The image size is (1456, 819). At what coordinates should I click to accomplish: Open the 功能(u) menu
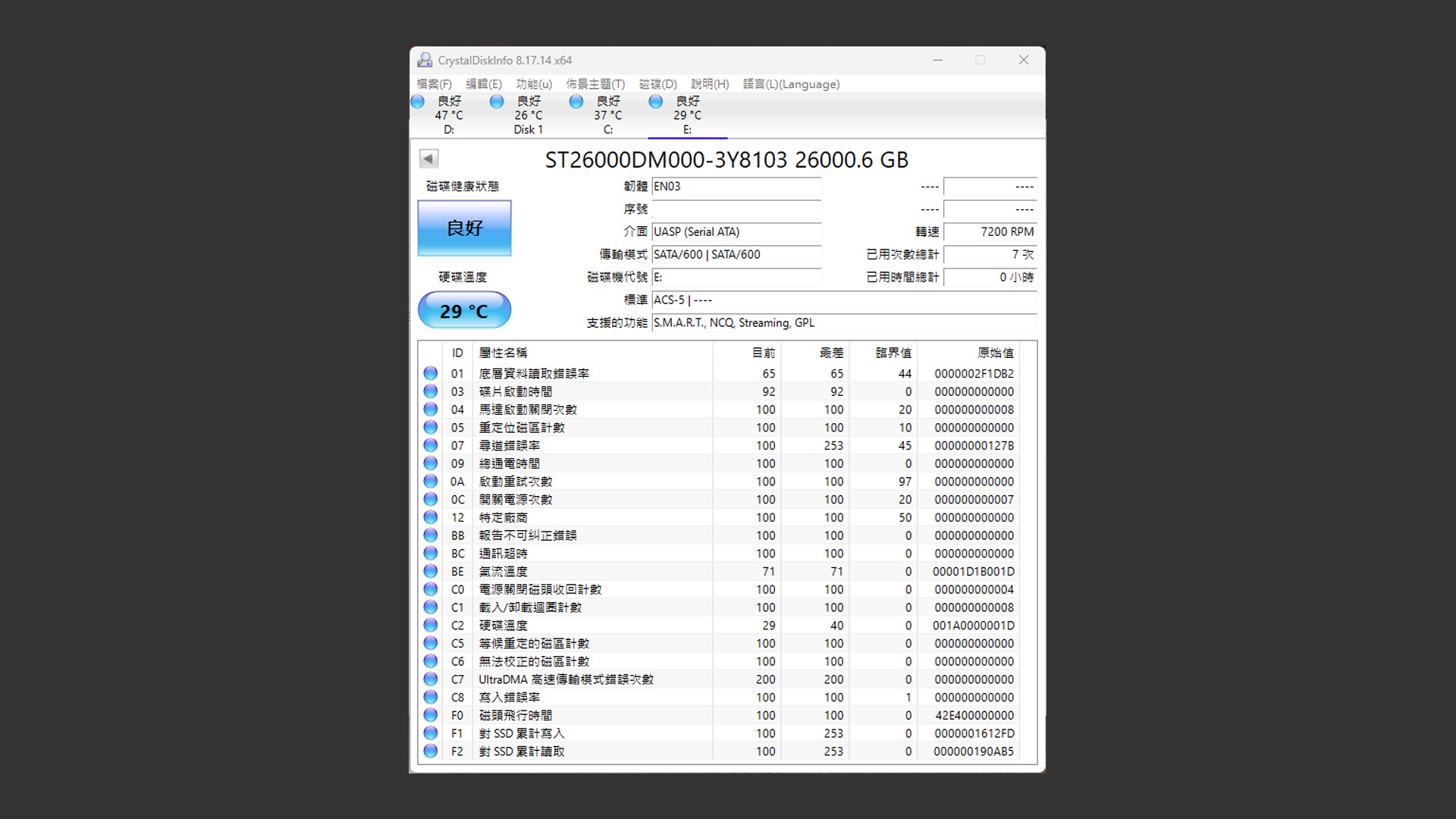pyautogui.click(x=534, y=84)
